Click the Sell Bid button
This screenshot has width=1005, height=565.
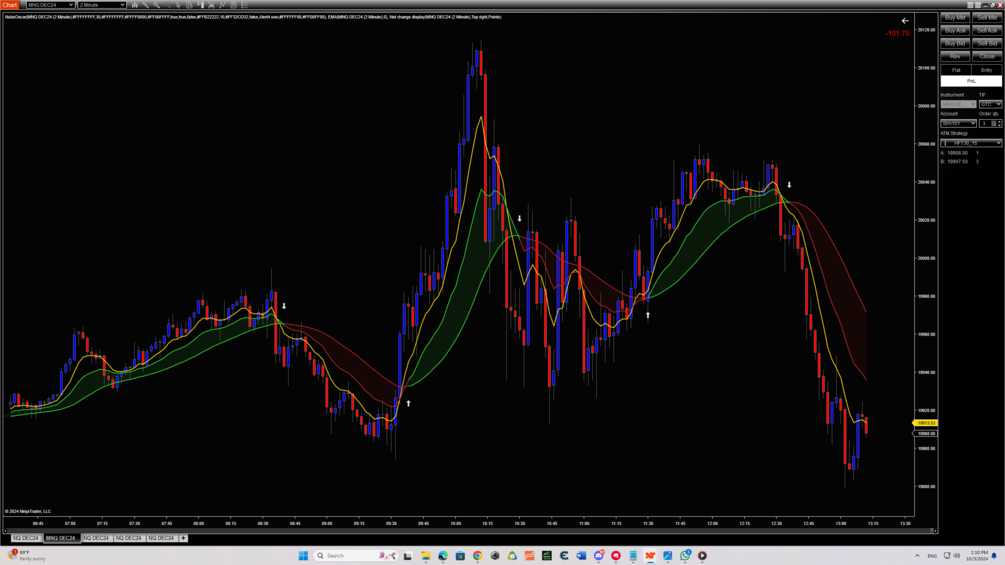[987, 44]
